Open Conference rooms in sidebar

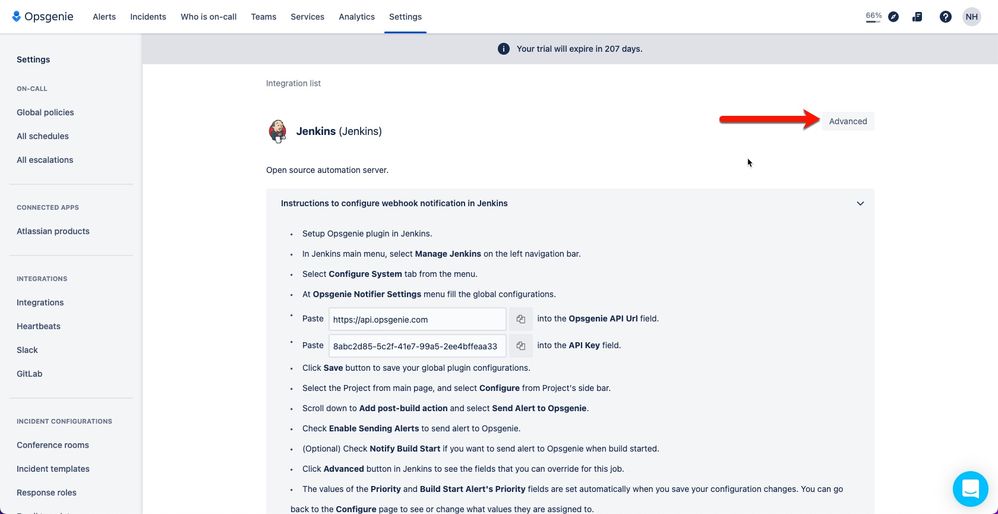pyautogui.click(x=53, y=445)
